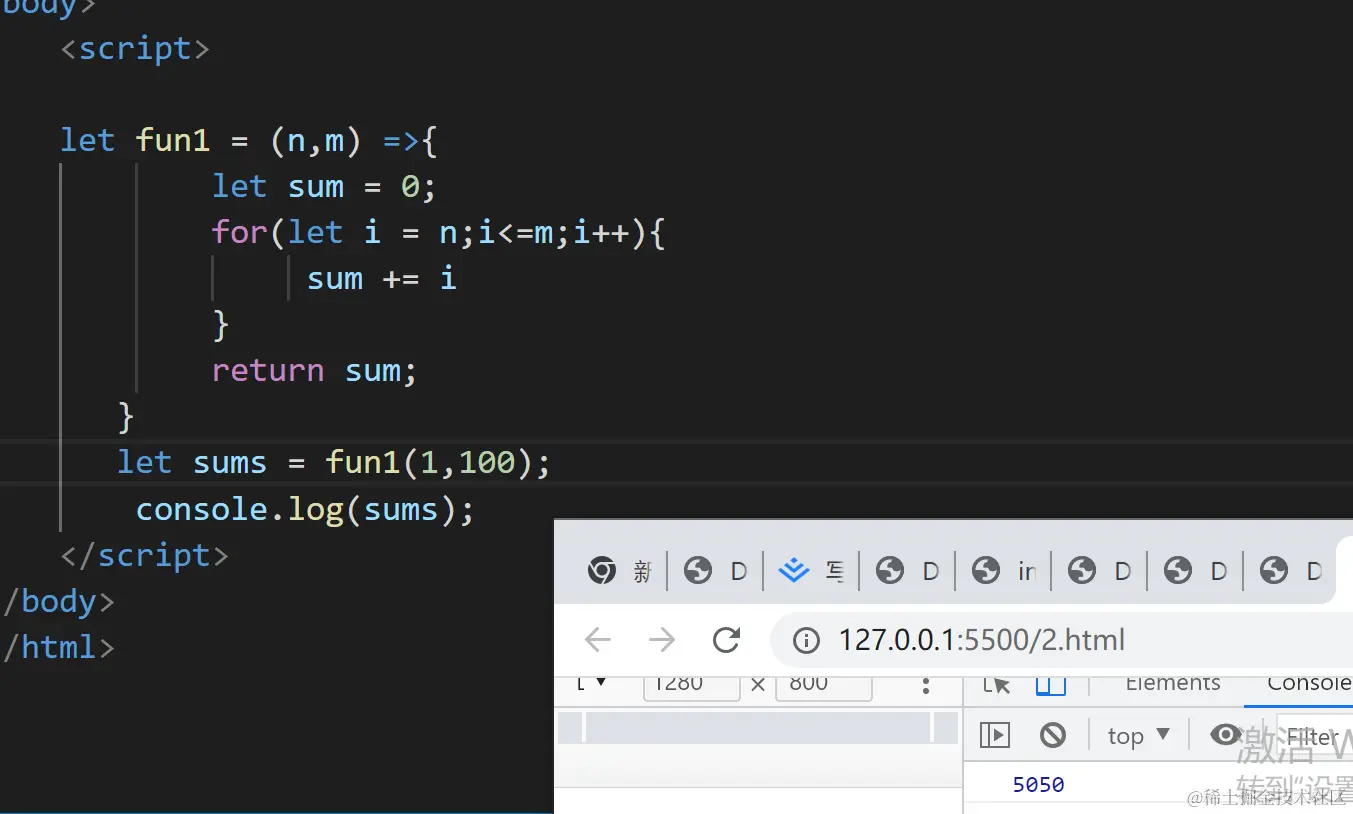Click the return sum; code line

click(x=314, y=371)
